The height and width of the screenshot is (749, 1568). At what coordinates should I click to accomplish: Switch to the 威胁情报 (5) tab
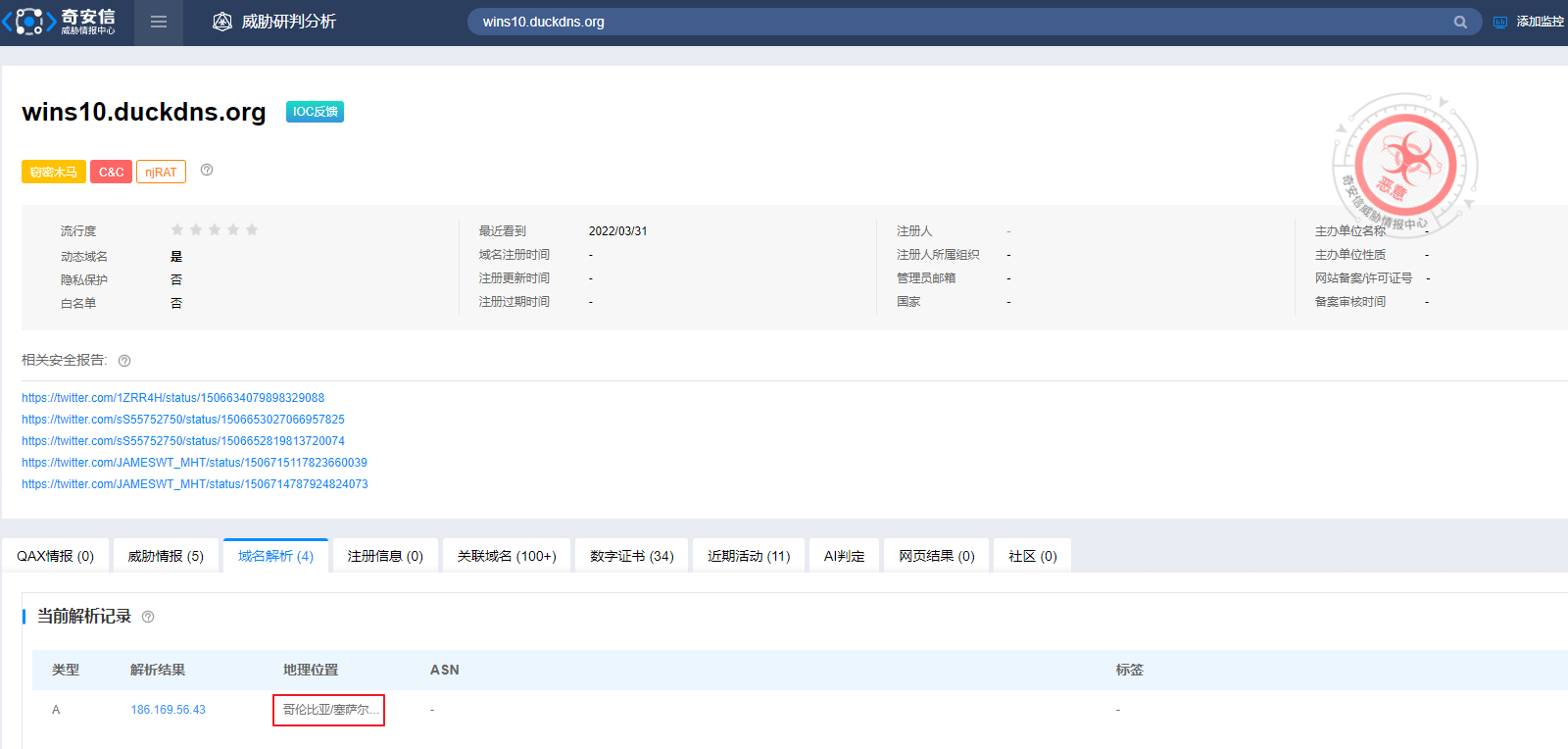point(166,556)
